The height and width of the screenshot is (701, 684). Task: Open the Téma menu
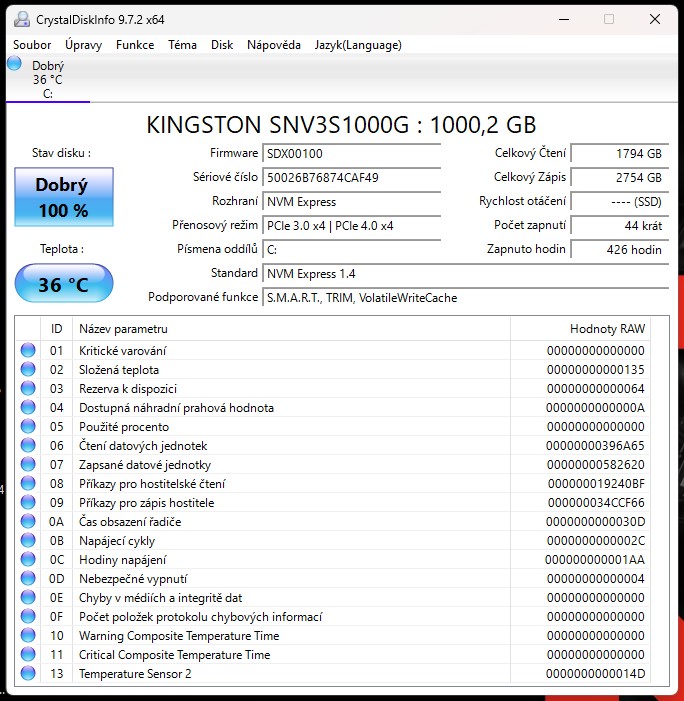[x=182, y=45]
